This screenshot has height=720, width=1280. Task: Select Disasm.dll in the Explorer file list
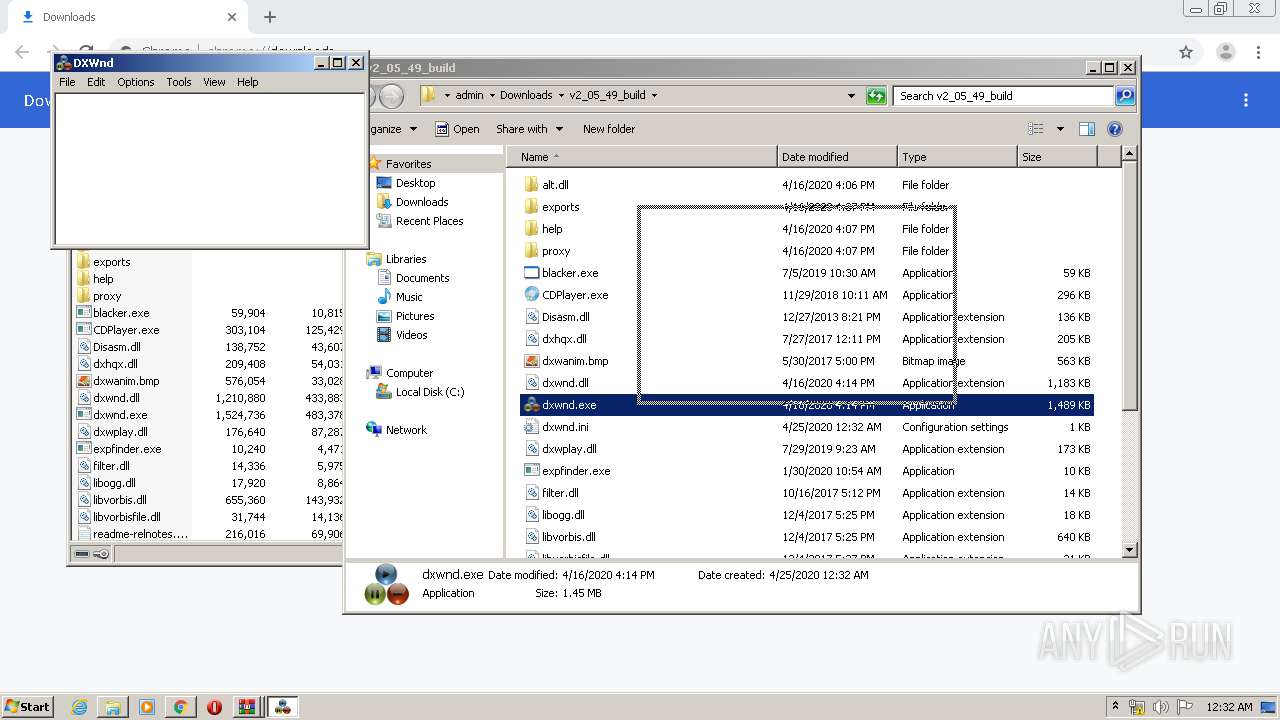(565, 317)
